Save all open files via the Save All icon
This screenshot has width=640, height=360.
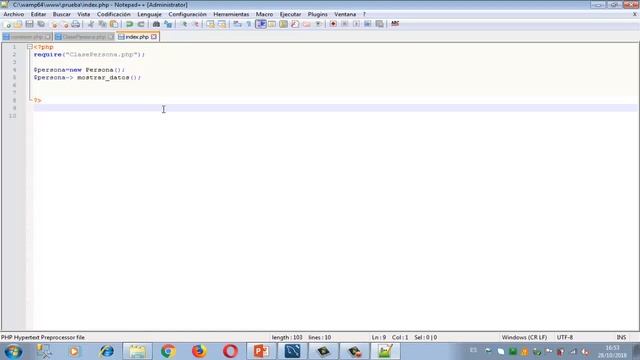click(41, 24)
